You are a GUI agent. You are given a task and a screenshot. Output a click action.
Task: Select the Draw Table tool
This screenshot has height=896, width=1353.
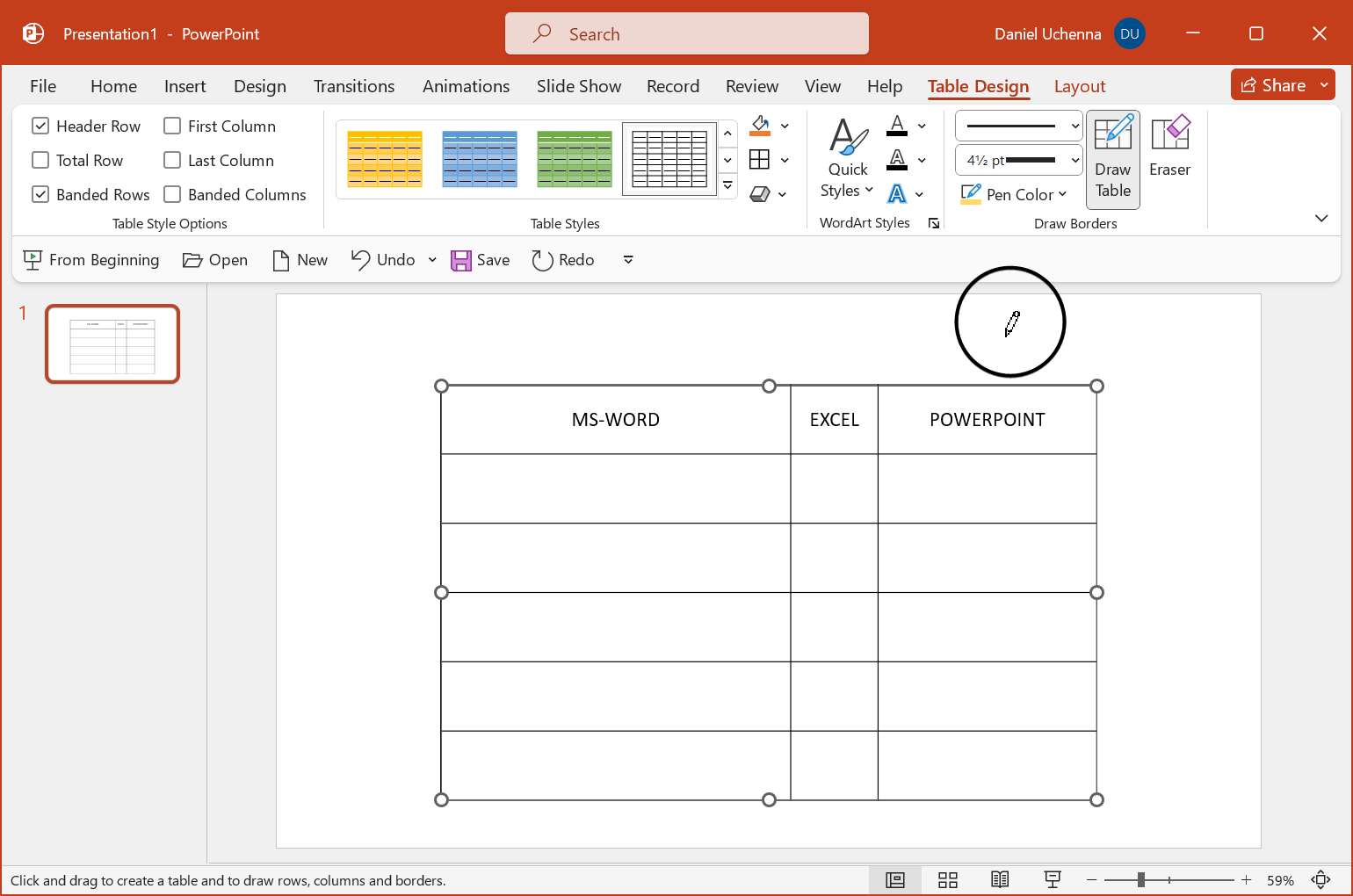1112,159
